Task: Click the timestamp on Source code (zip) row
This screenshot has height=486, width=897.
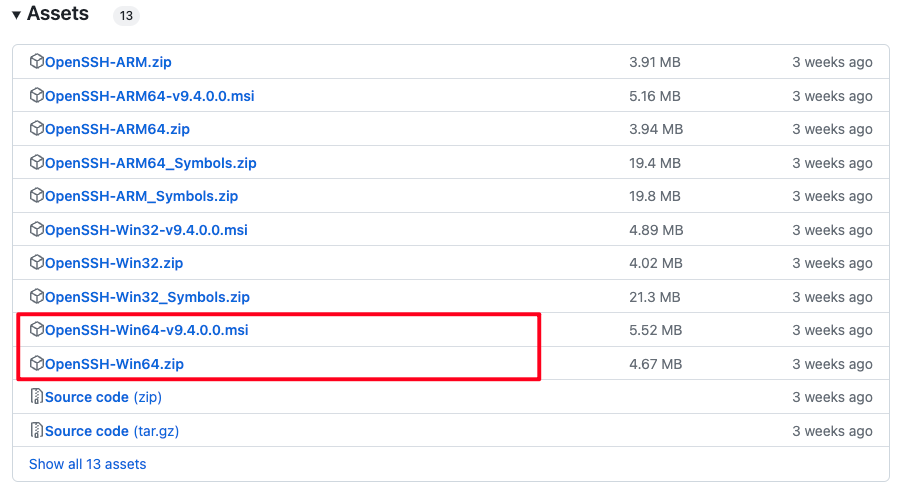Action: pyautogui.click(x=832, y=397)
